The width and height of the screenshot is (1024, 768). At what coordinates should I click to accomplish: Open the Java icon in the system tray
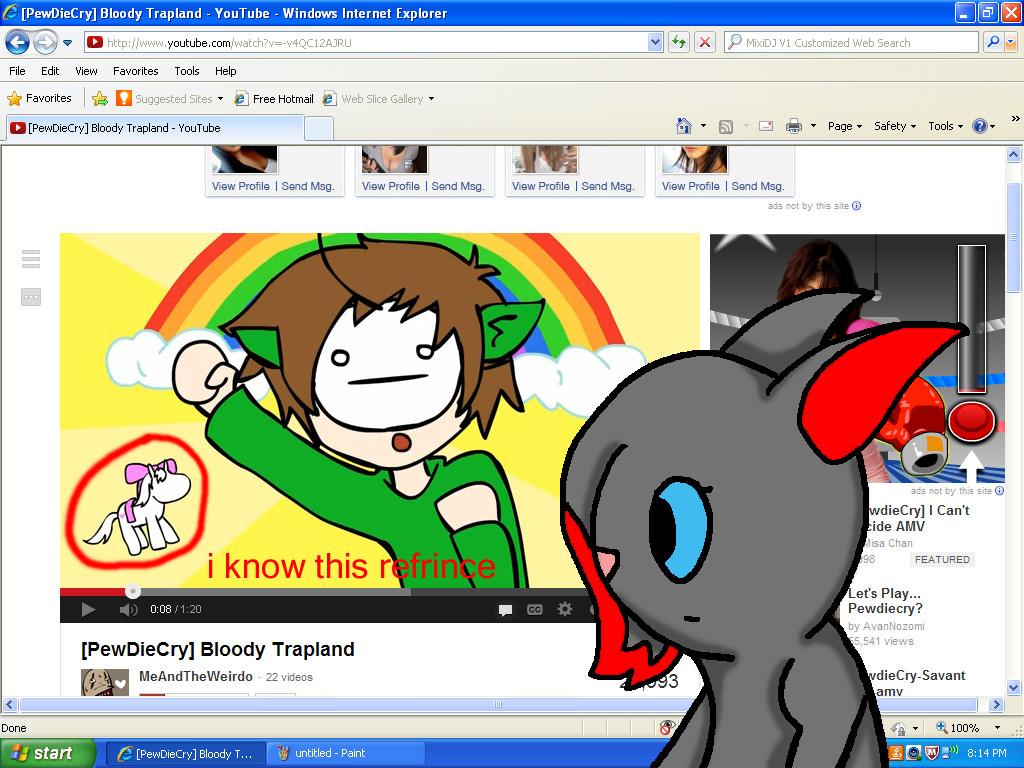[897, 753]
